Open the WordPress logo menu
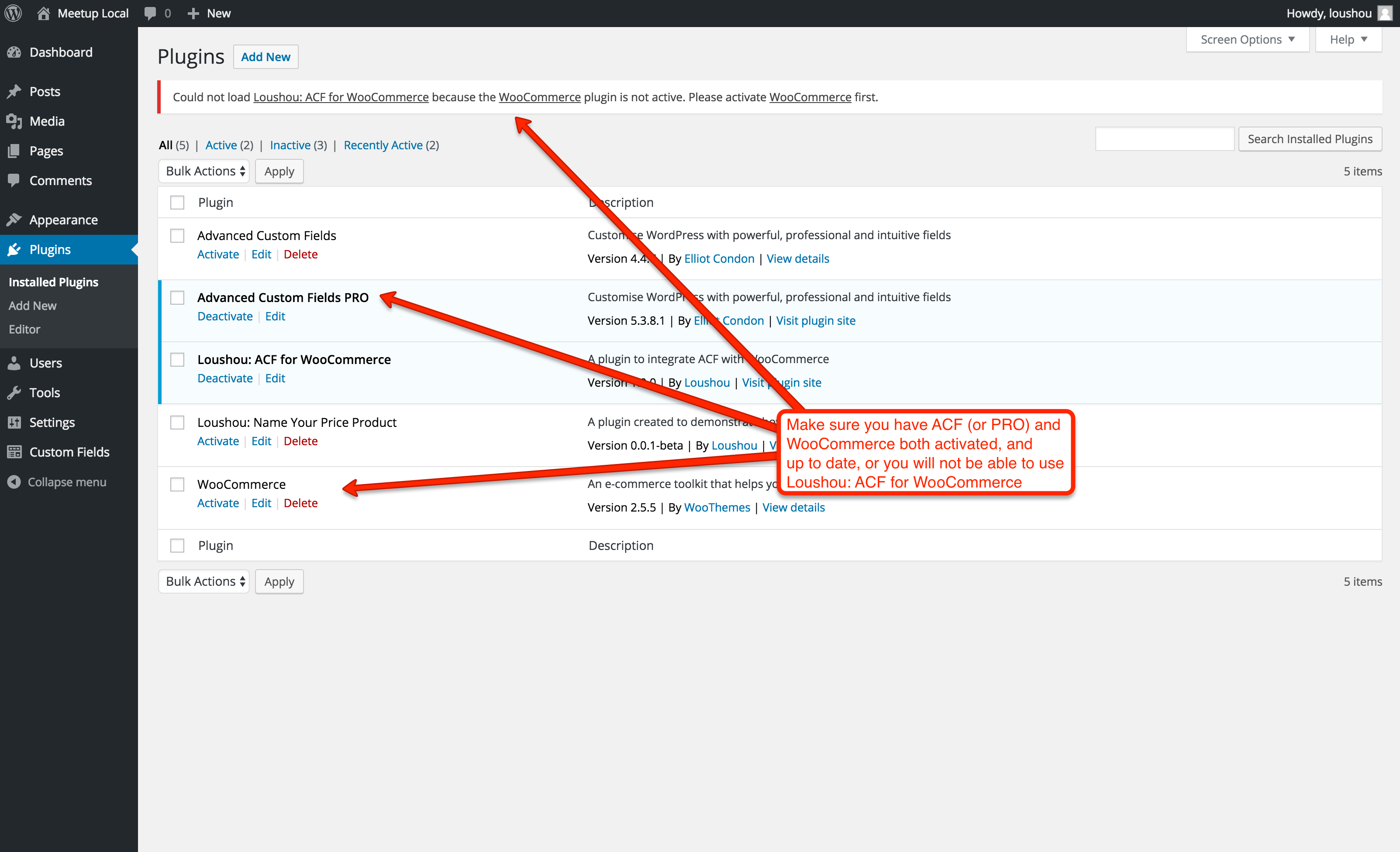Image resolution: width=1400 pixels, height=852 pixels. (13, 13)
